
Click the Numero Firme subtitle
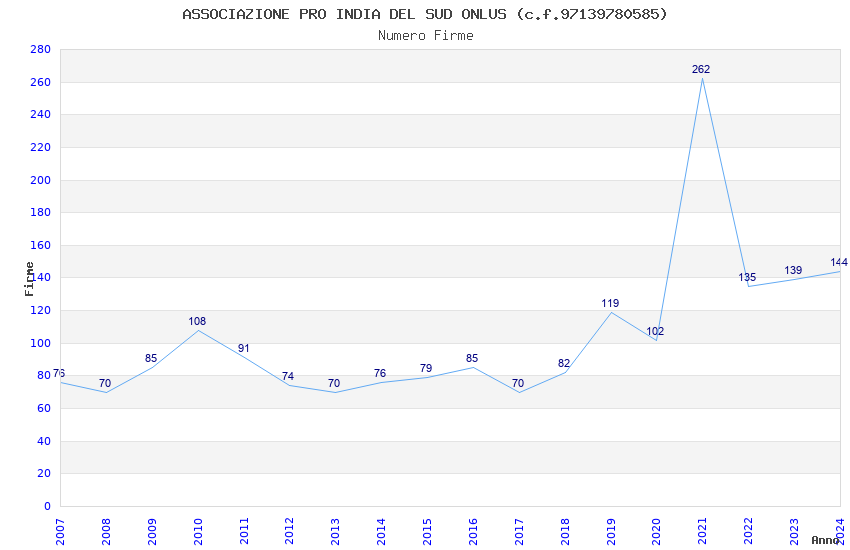(426, 36)
